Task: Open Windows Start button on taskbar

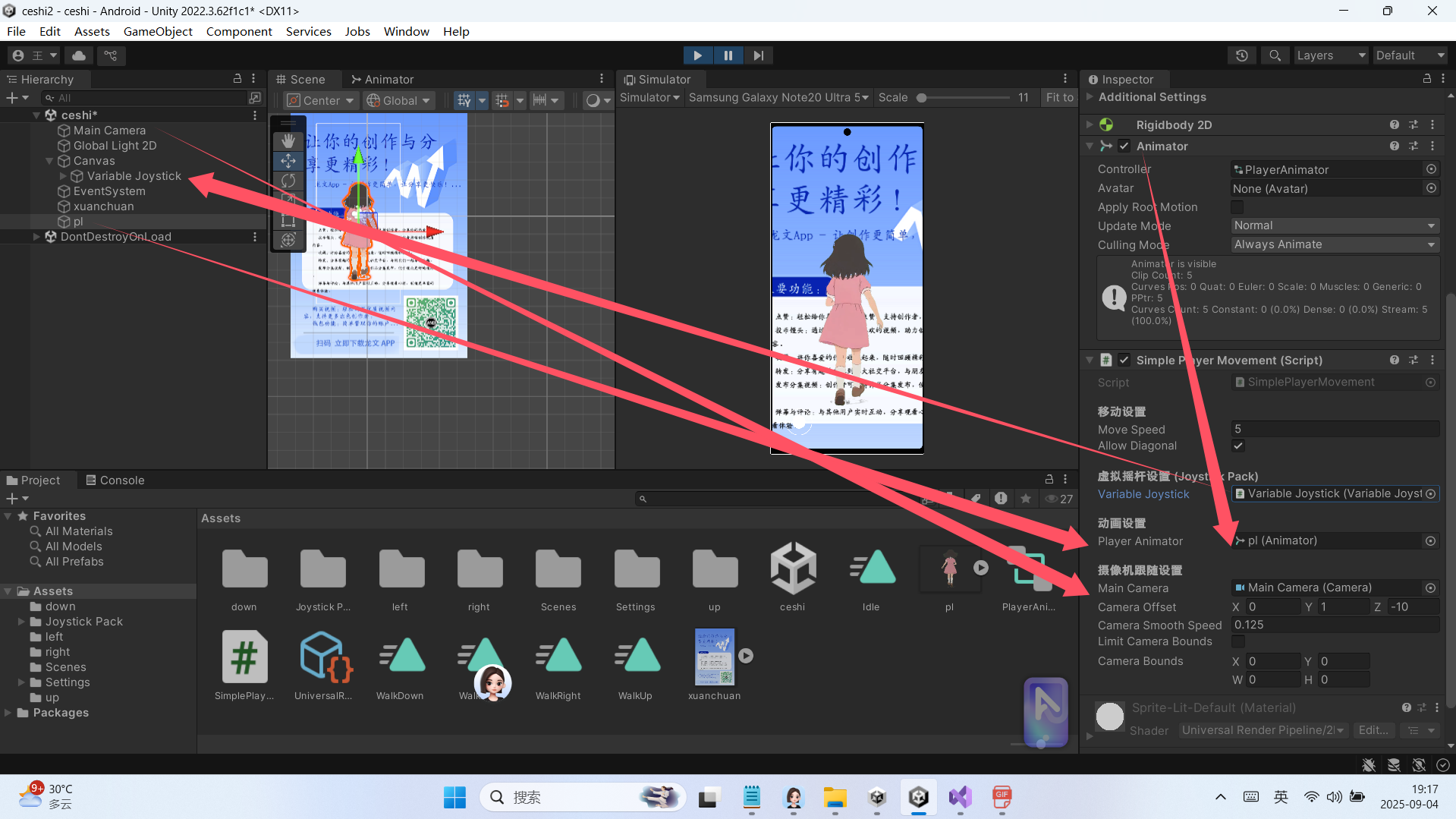Action: click(x=454, y=797)
